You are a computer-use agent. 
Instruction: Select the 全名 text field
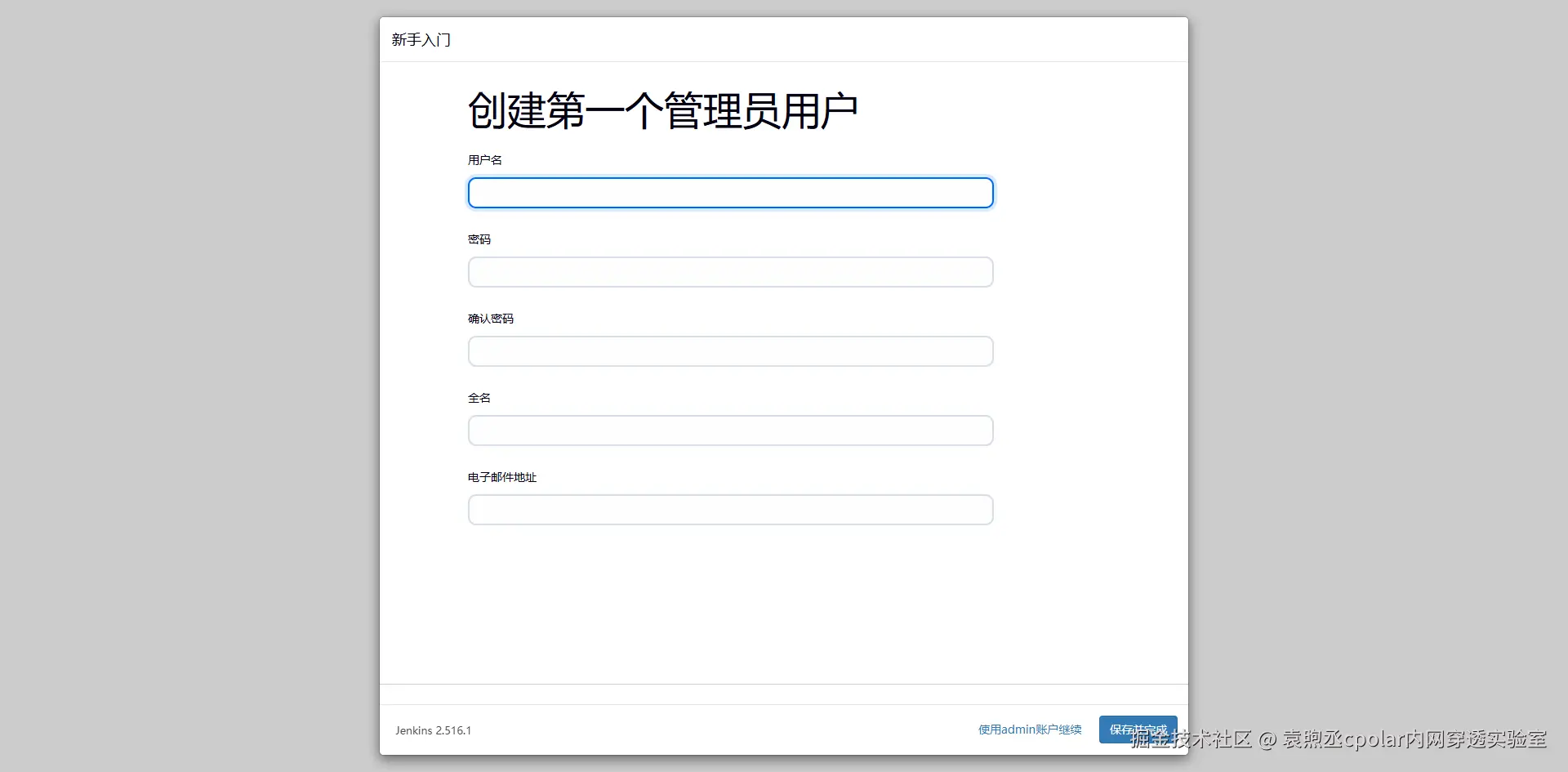730,431
